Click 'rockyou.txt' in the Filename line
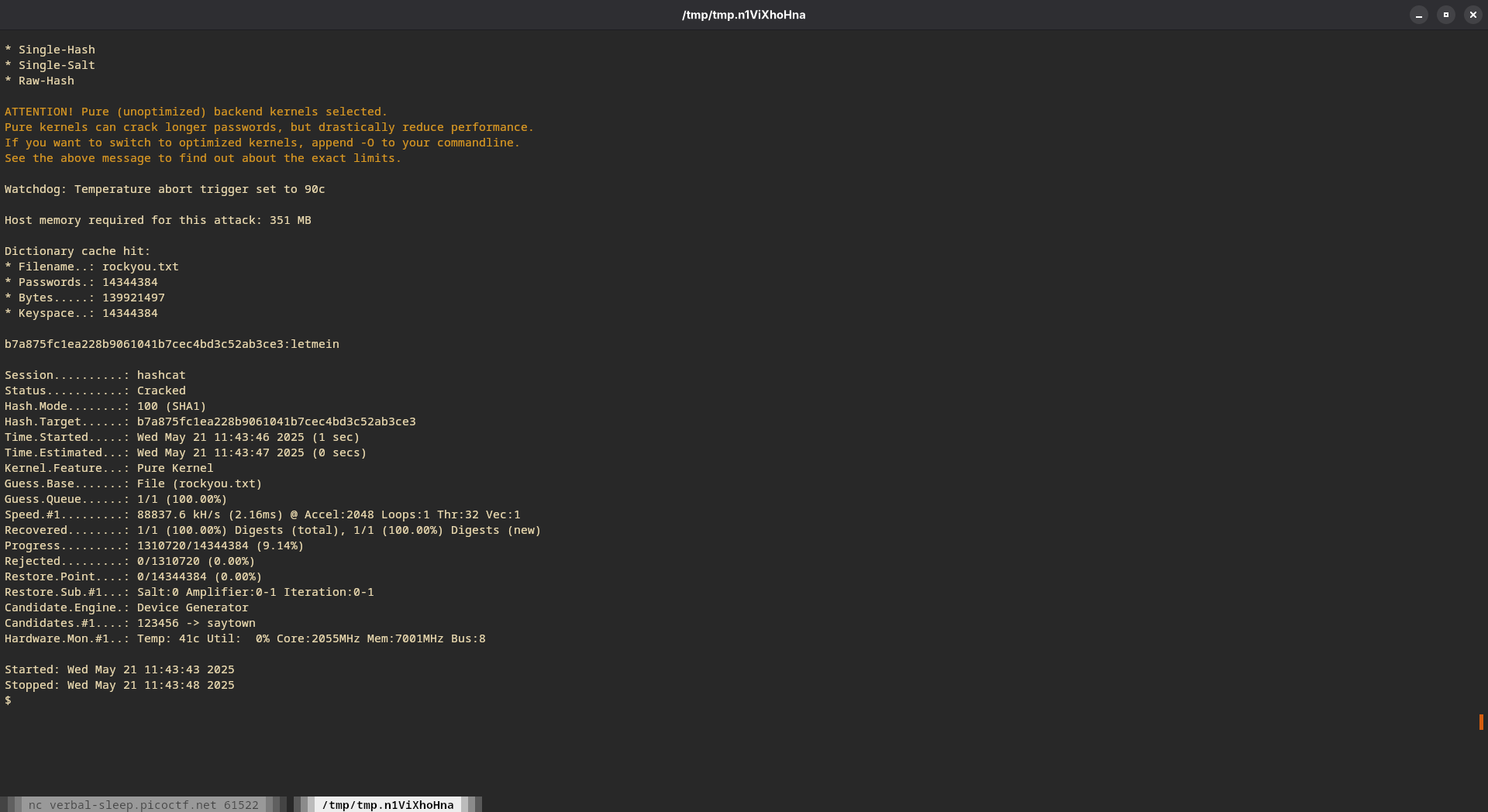This screenshot has width=1488, height=812. tap(140, 267)
